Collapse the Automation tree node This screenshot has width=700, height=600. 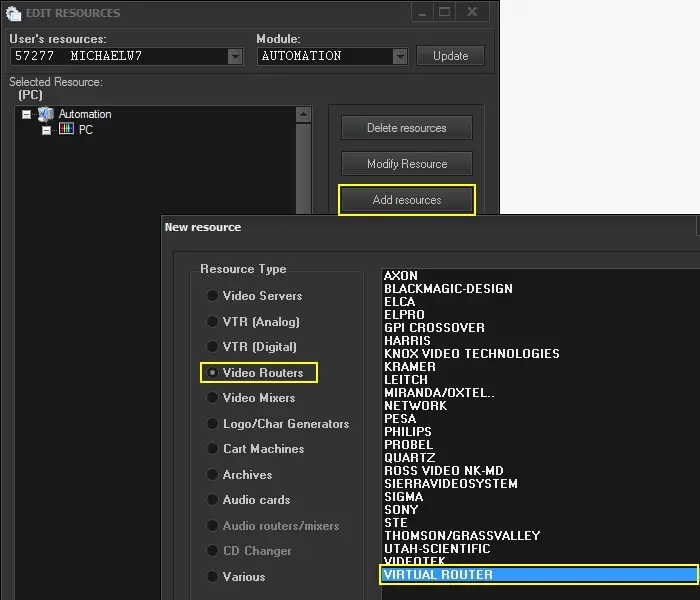(x=27, y=114)
